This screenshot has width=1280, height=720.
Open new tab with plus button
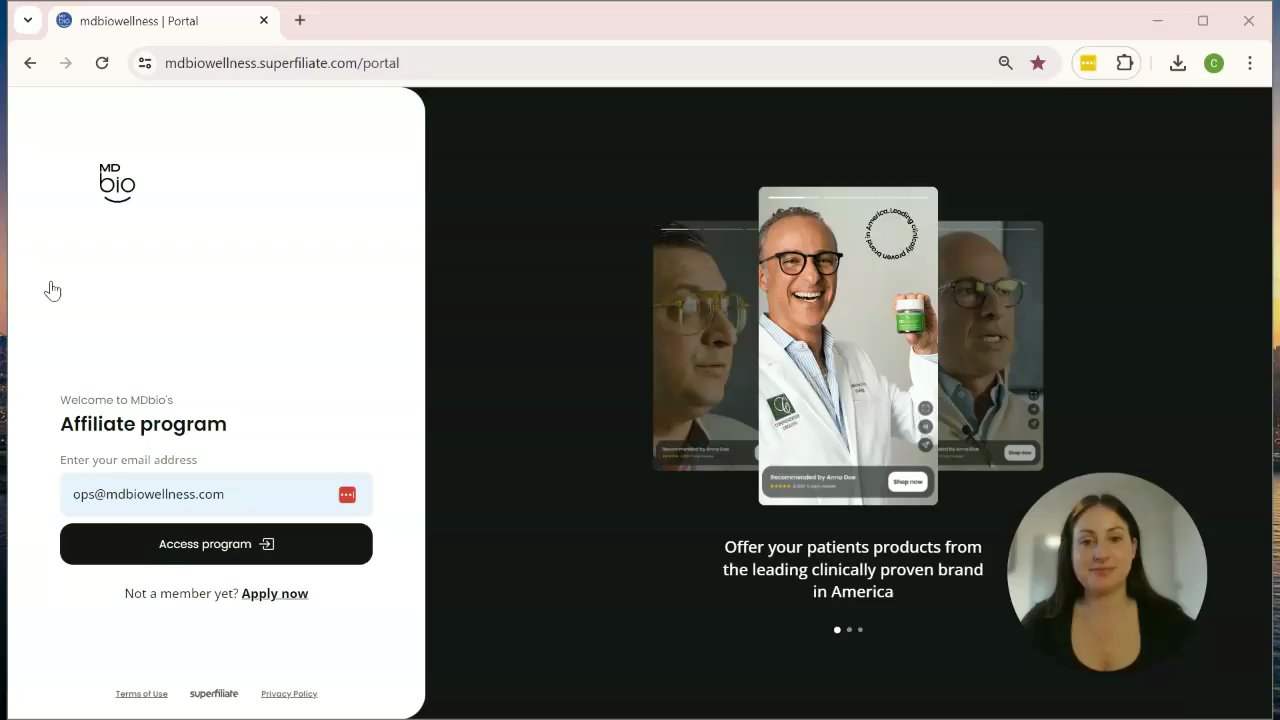click(x=300, y=20)
